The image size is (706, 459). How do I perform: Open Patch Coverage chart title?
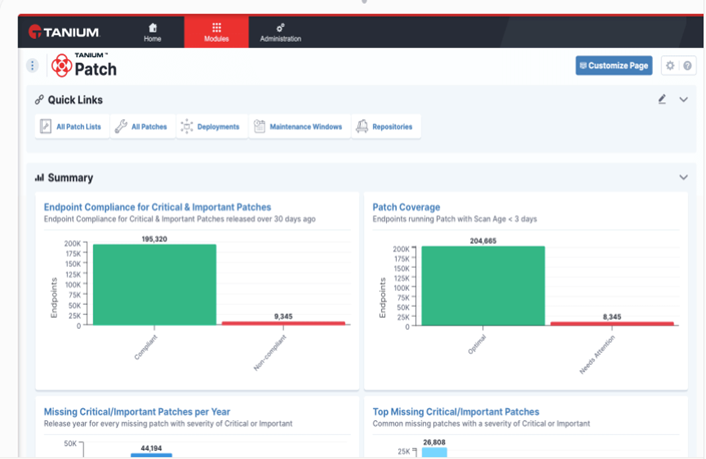pyautogui.click(x=406, y=207)
